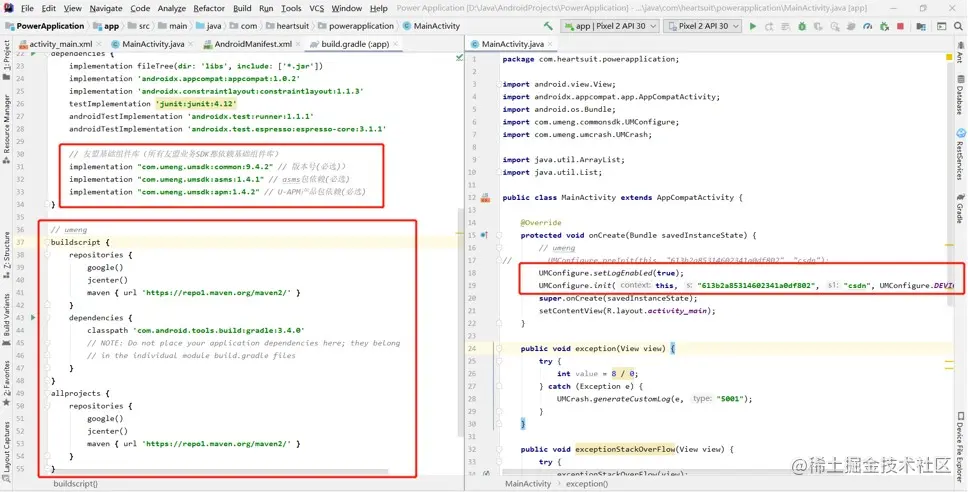Open the Database tool window
This screenshot has height=492, width=968.
961,95
